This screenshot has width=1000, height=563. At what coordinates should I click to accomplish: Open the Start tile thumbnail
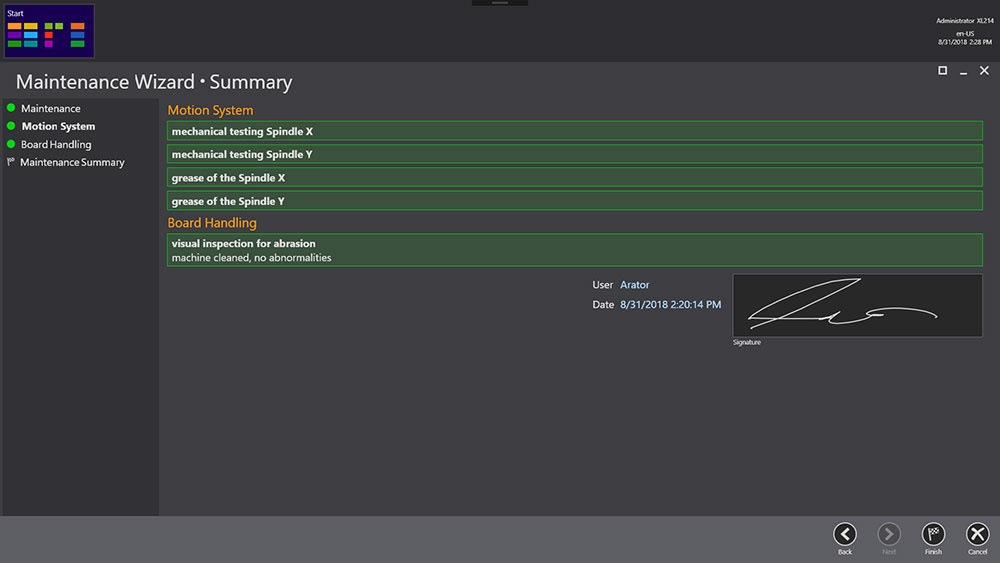pyautogui.click(x=48, y=31)
